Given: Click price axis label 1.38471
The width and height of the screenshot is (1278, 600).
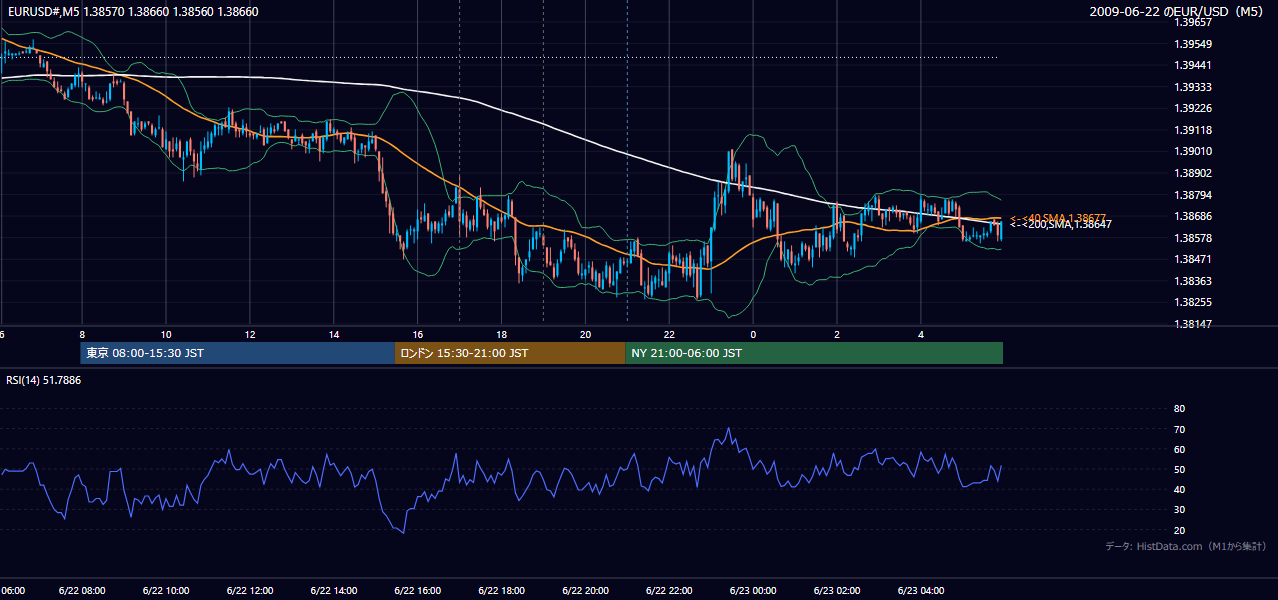Looking at the screenshot, I should tap(1192, 259).
